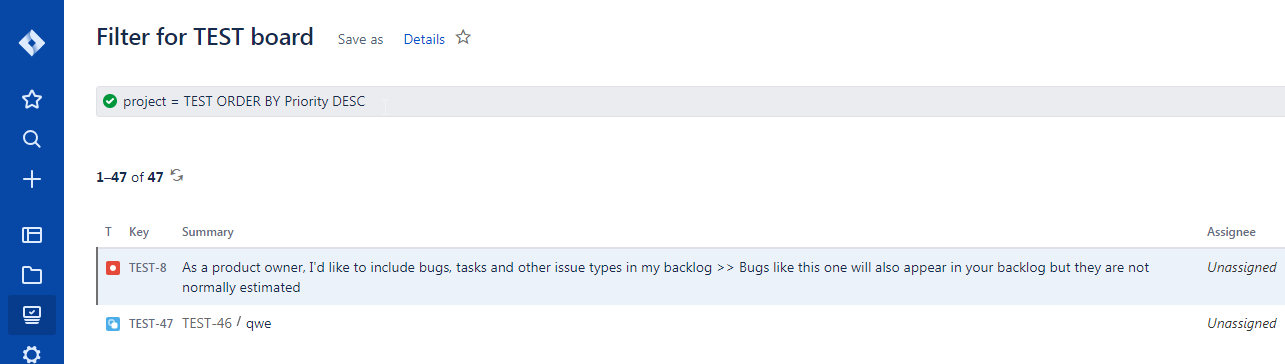Open the TEST-47 issue key
1285x364 pixels.
pyautogui.click(x=151, y=324)
